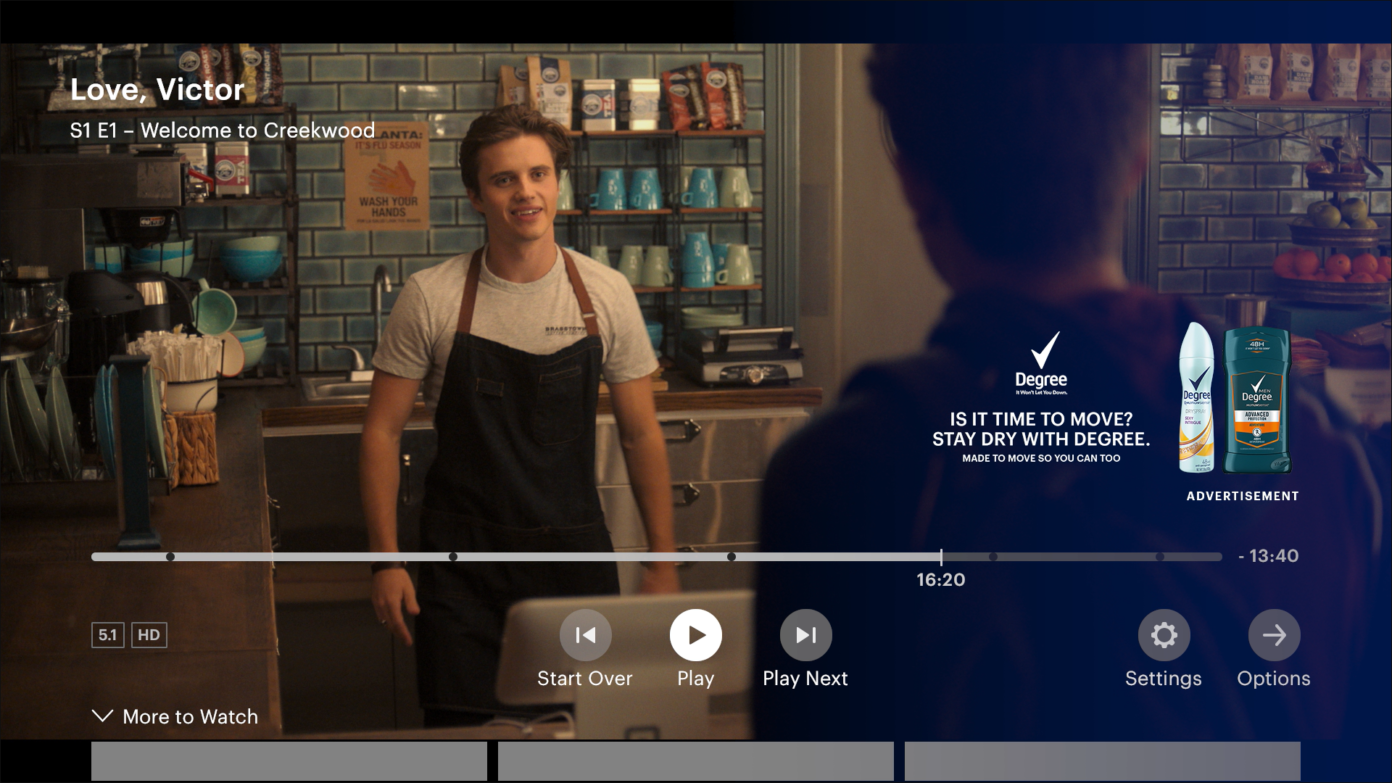
Task: Open the Settings gear
Action: [1163, 635]
